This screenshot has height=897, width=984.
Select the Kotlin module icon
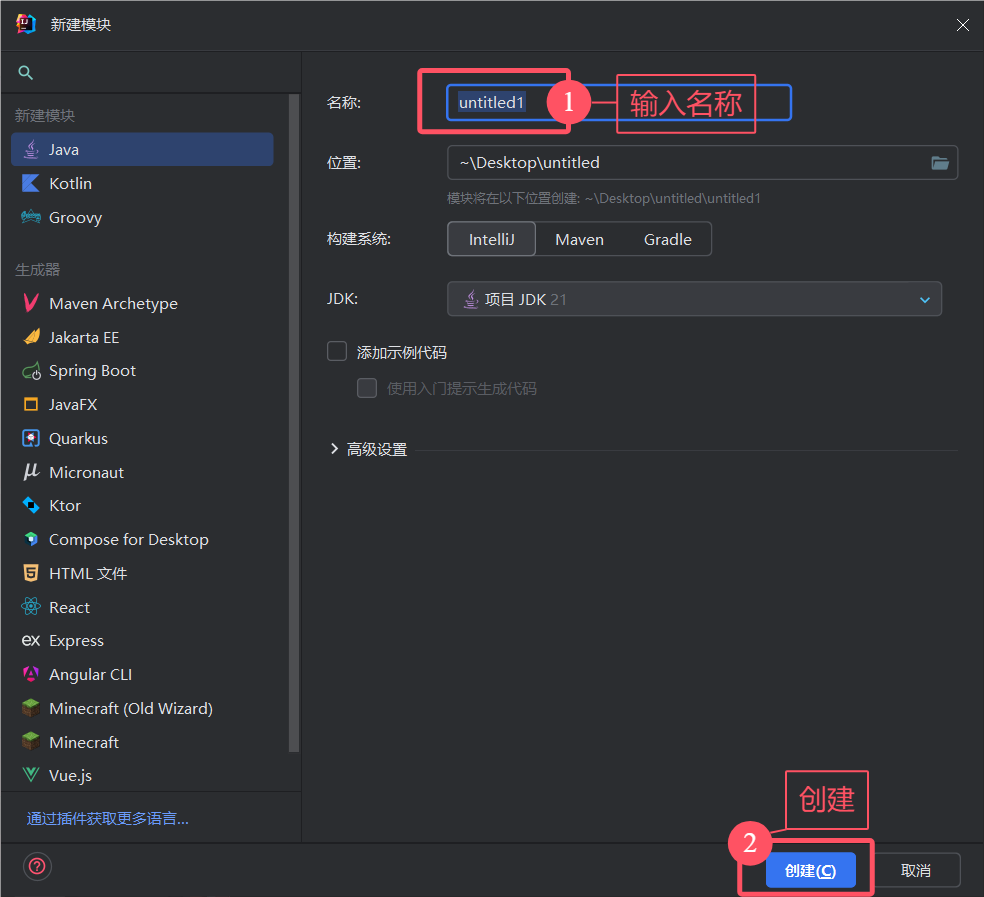(x=31, y=184)
